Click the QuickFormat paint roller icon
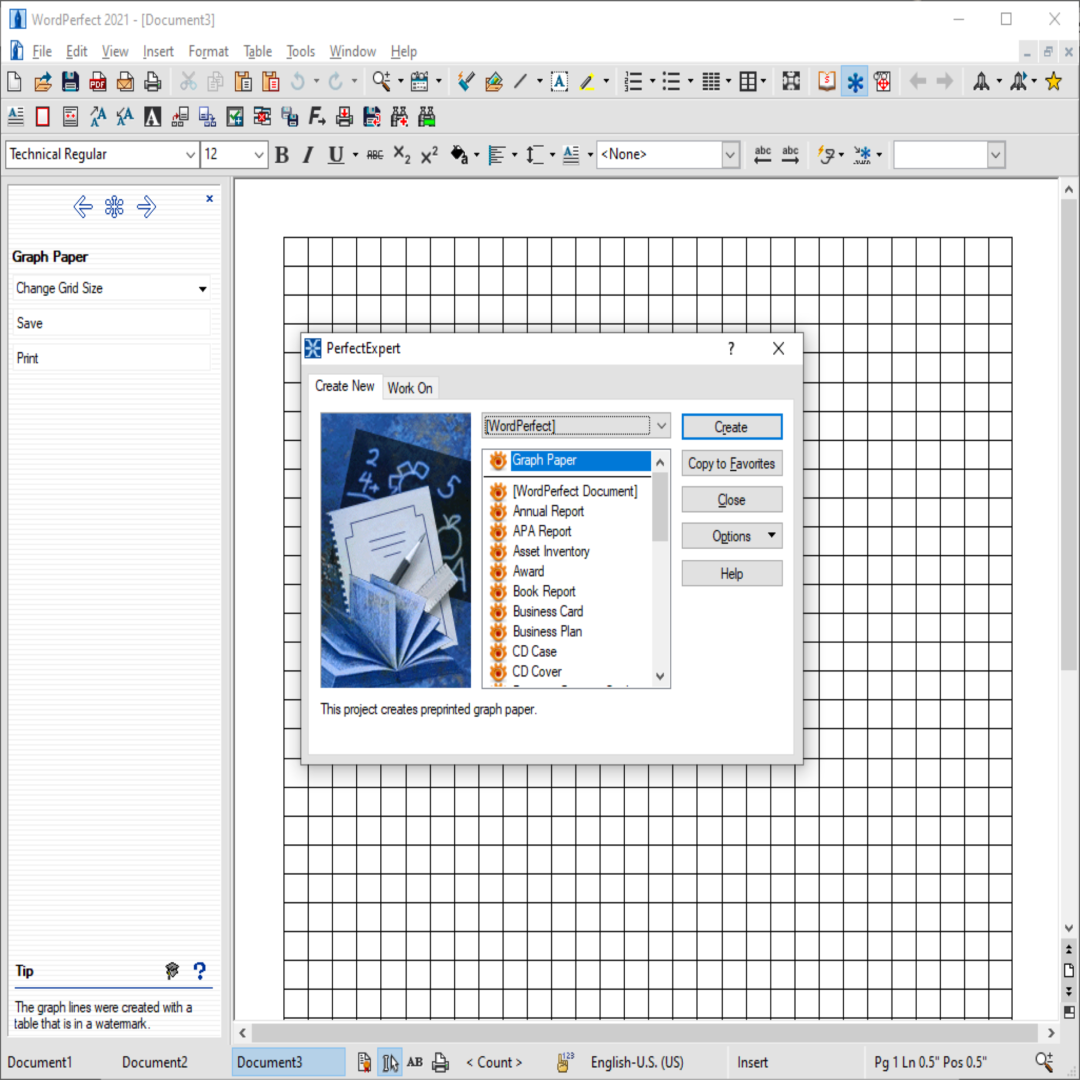 [466, 82]
